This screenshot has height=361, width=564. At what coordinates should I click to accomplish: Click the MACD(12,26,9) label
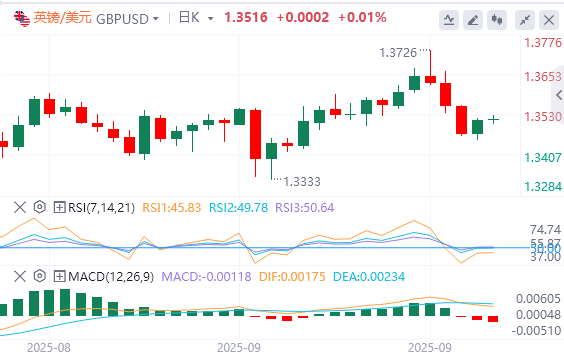(x=111, y=277)
